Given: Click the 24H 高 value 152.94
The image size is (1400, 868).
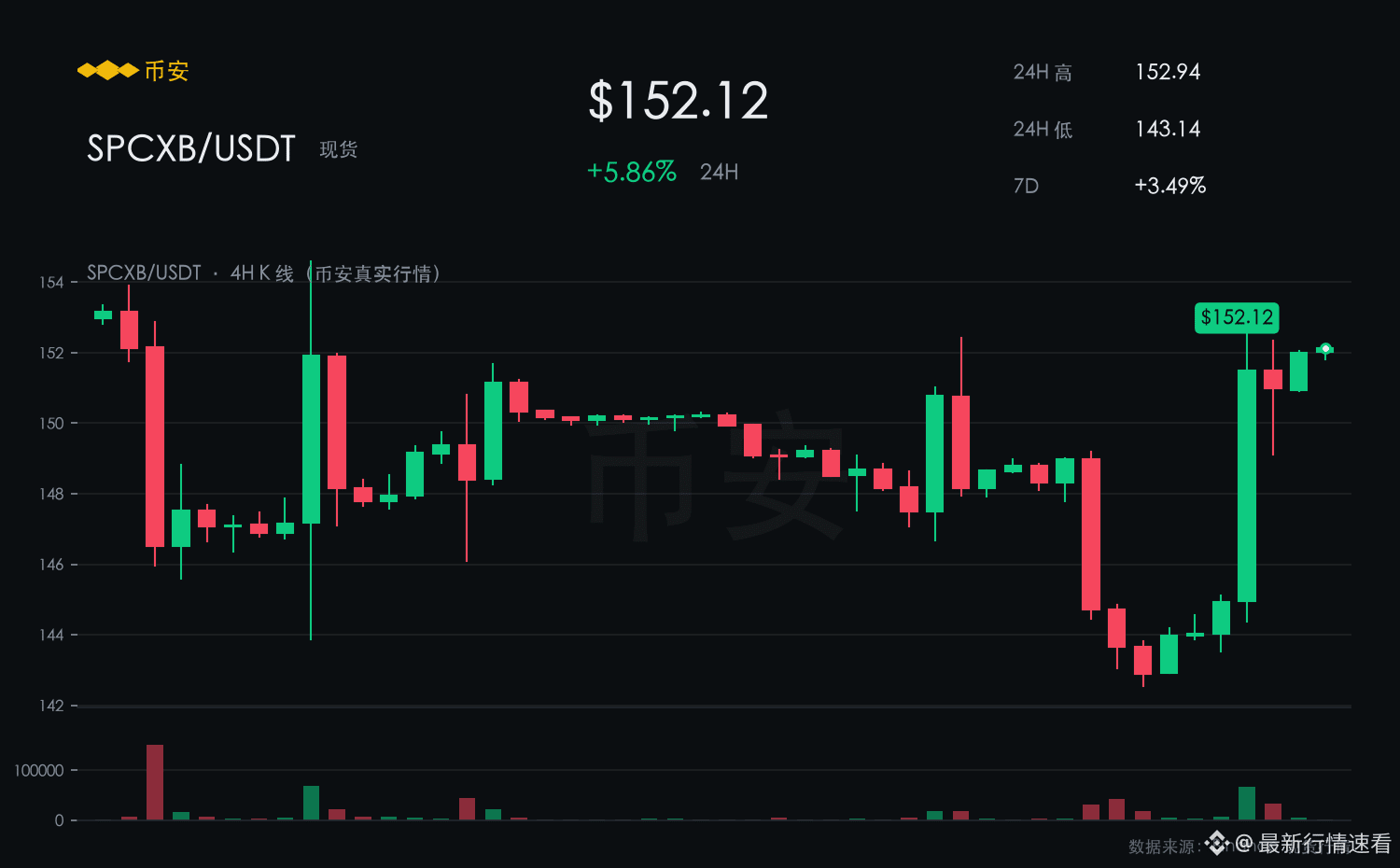Looking at the screenshot, I should coord(1168,72).
